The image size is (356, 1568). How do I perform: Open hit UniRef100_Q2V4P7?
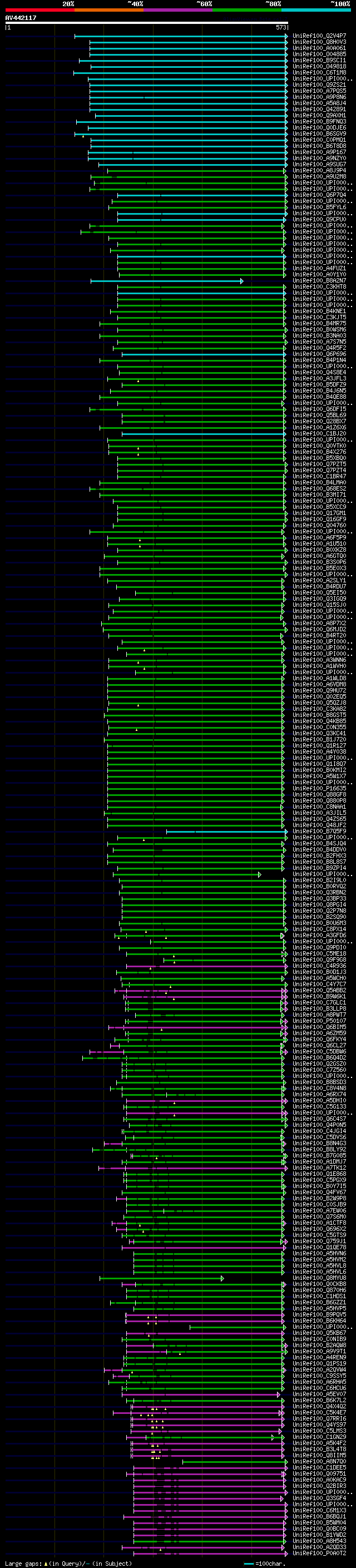[319, 36]
